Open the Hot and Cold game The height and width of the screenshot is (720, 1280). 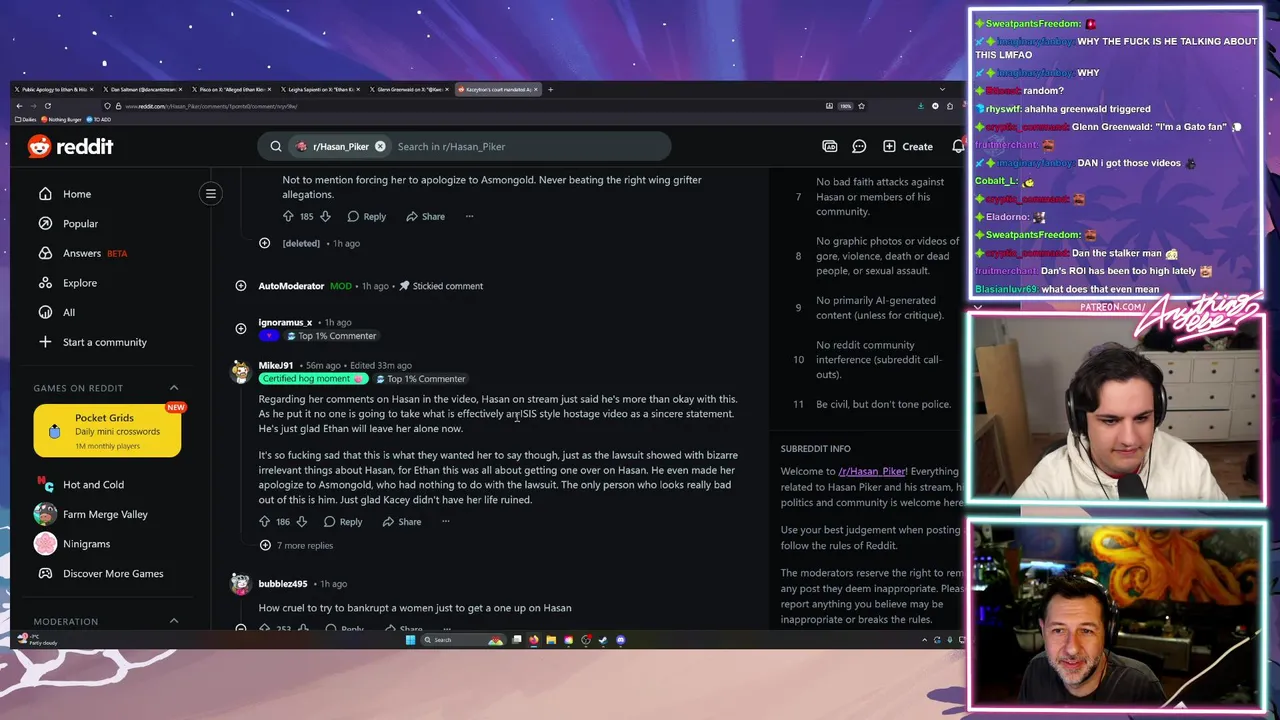click(93, 484)
